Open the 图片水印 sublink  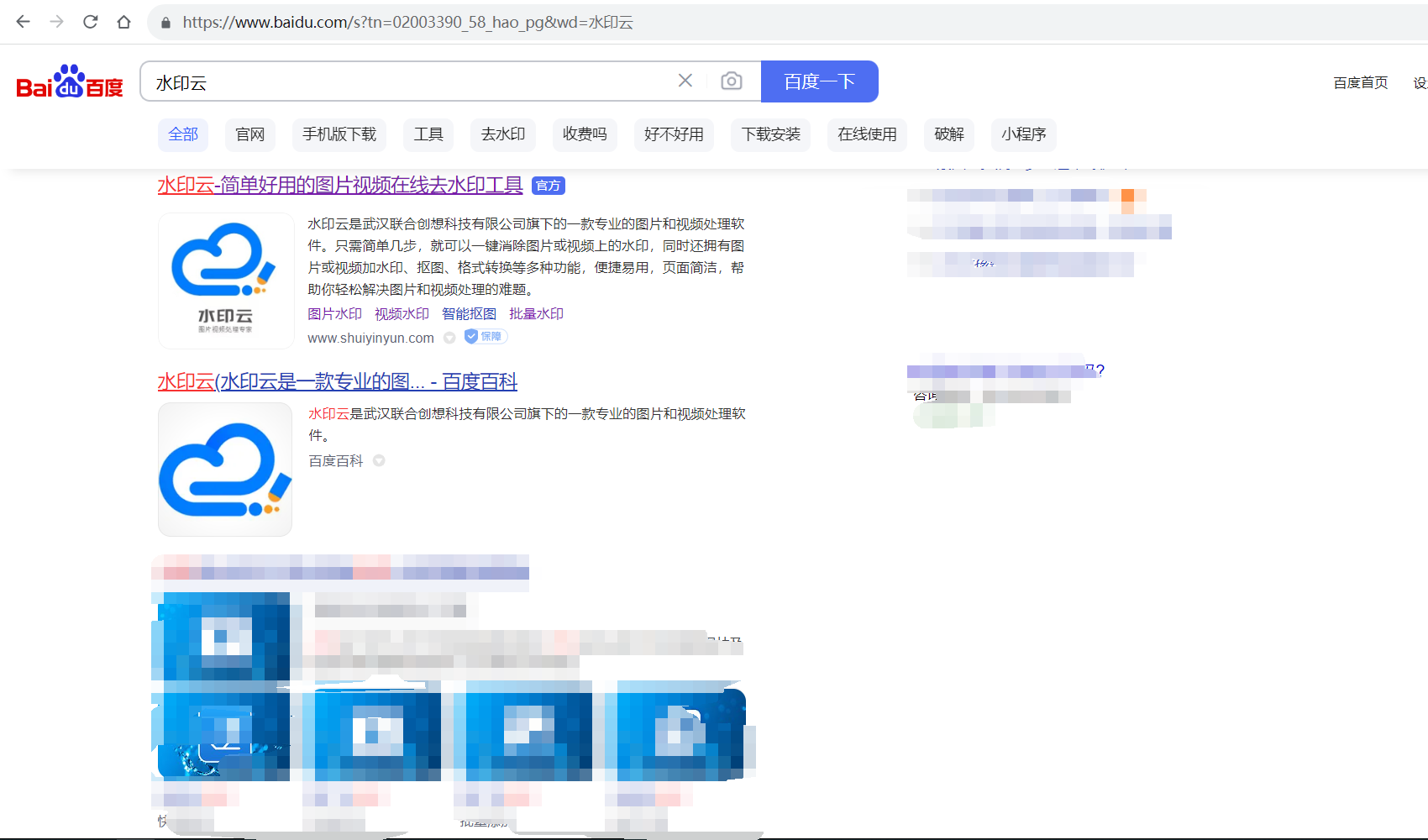click(334, 313)
